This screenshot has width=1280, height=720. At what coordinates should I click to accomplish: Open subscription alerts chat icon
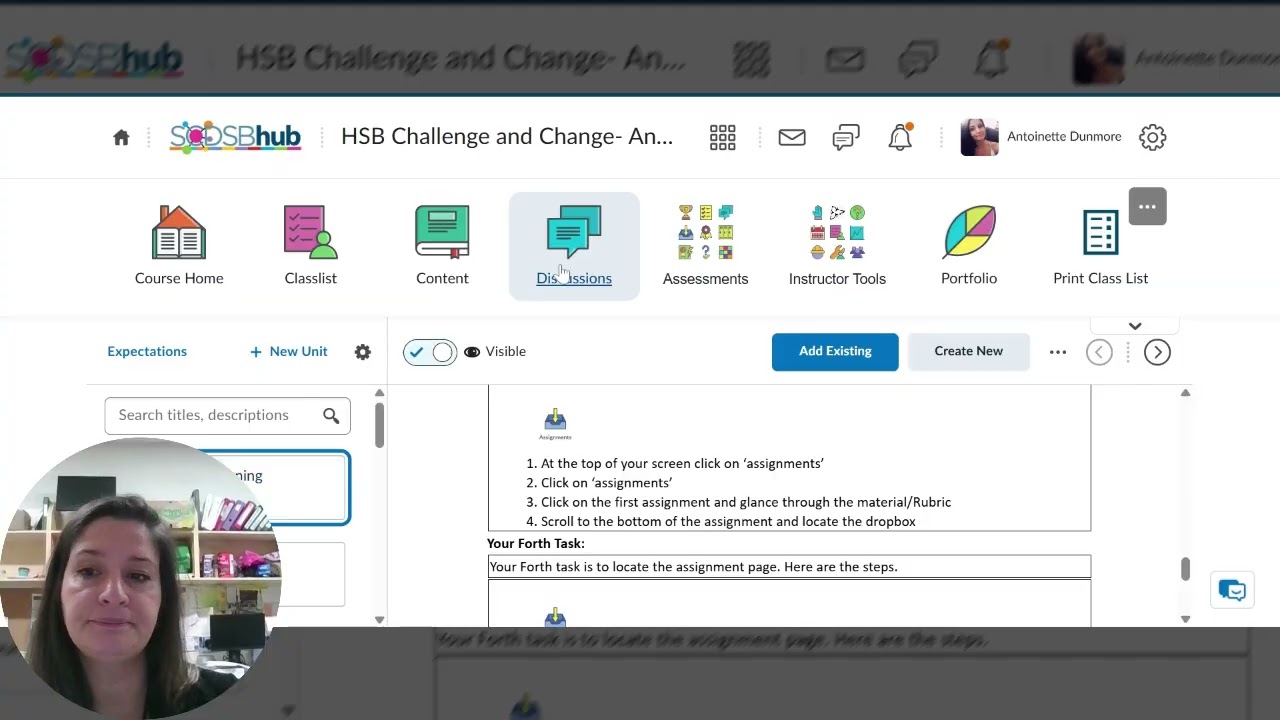pos(846,138)
